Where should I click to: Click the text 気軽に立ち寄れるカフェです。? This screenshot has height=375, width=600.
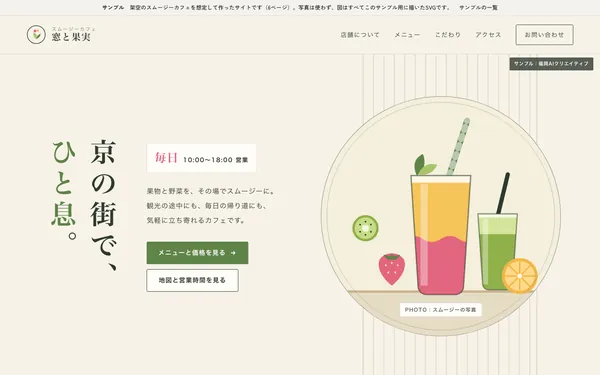click(196, 220)
